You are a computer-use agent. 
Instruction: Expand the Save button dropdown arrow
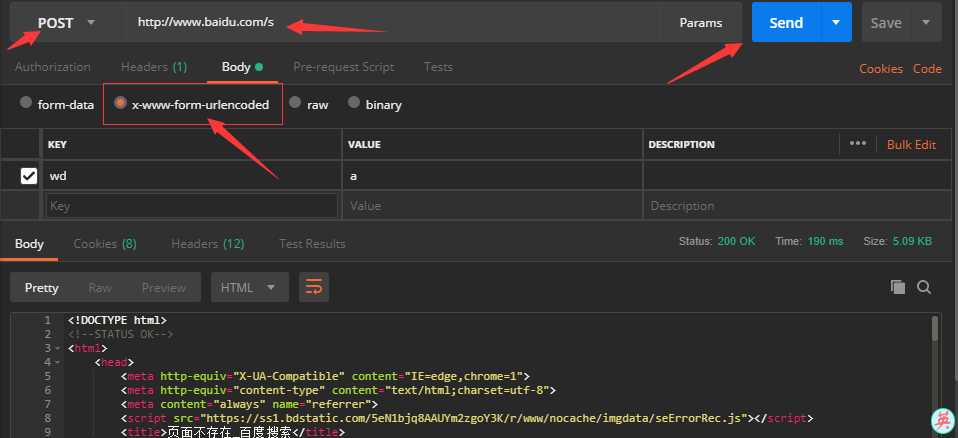926,23
